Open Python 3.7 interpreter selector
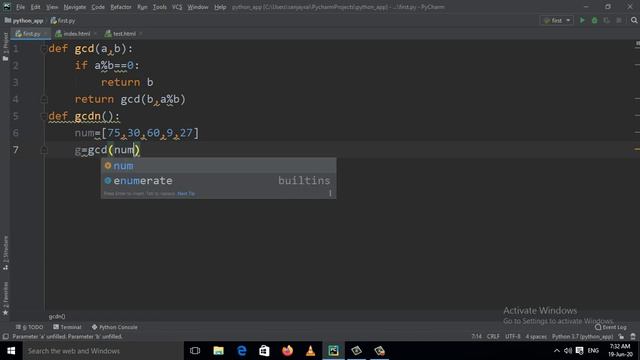This screenshot has width=640, height=360. pyautogui.click(x=582, y=337)
